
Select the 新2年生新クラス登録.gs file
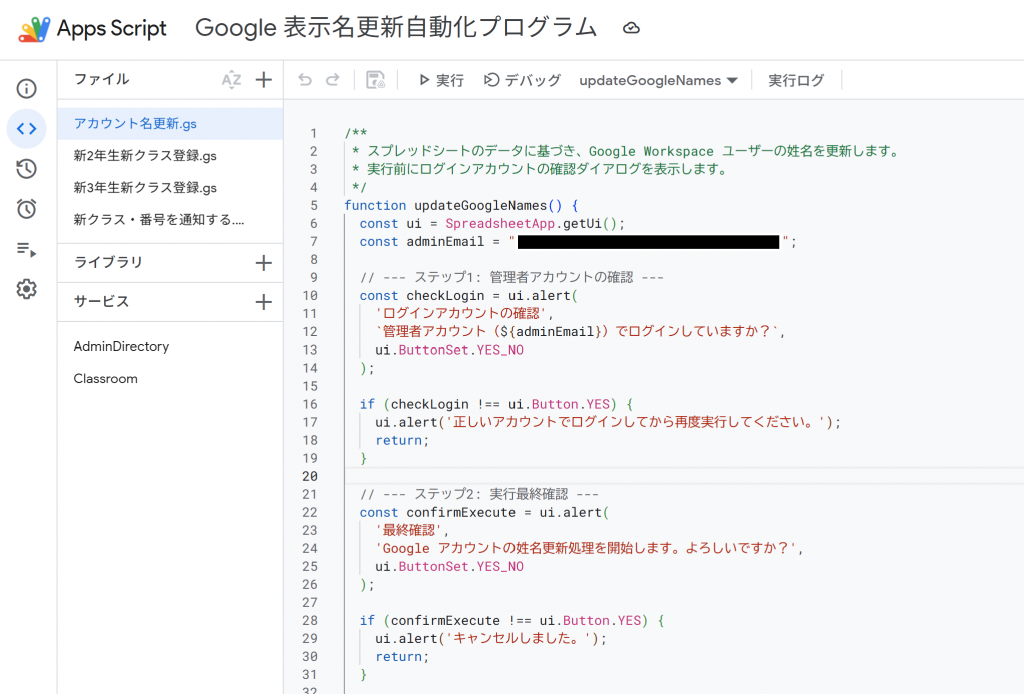[145, 156]
